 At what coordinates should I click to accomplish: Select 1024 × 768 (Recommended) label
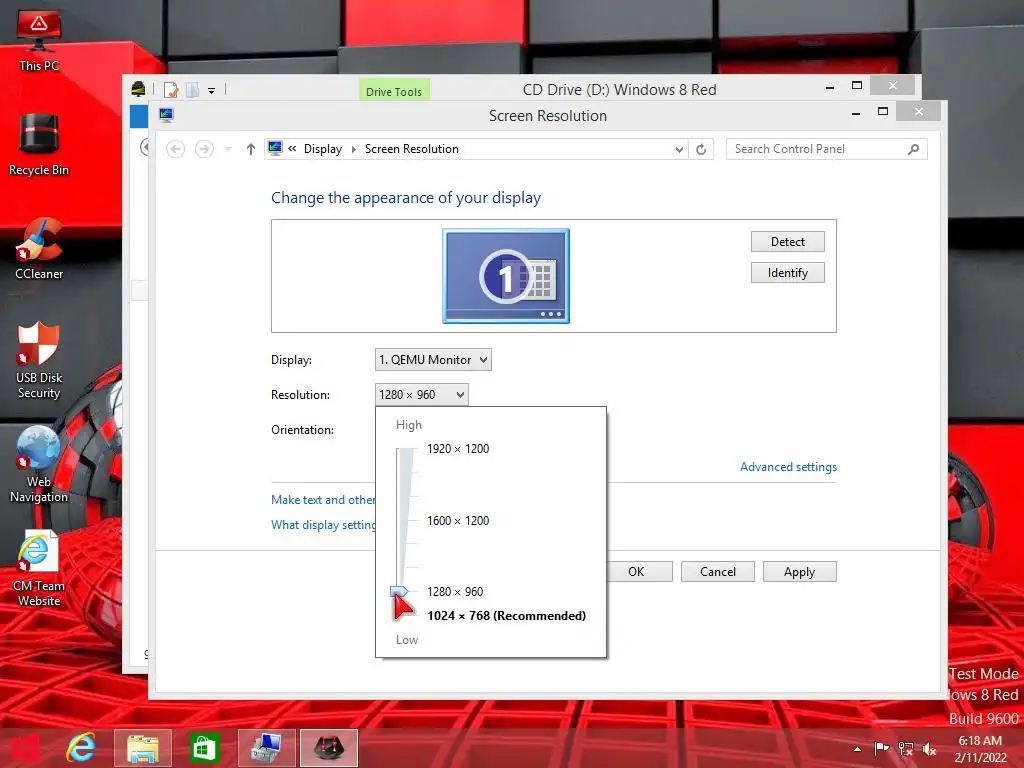[x=506, y=616]
